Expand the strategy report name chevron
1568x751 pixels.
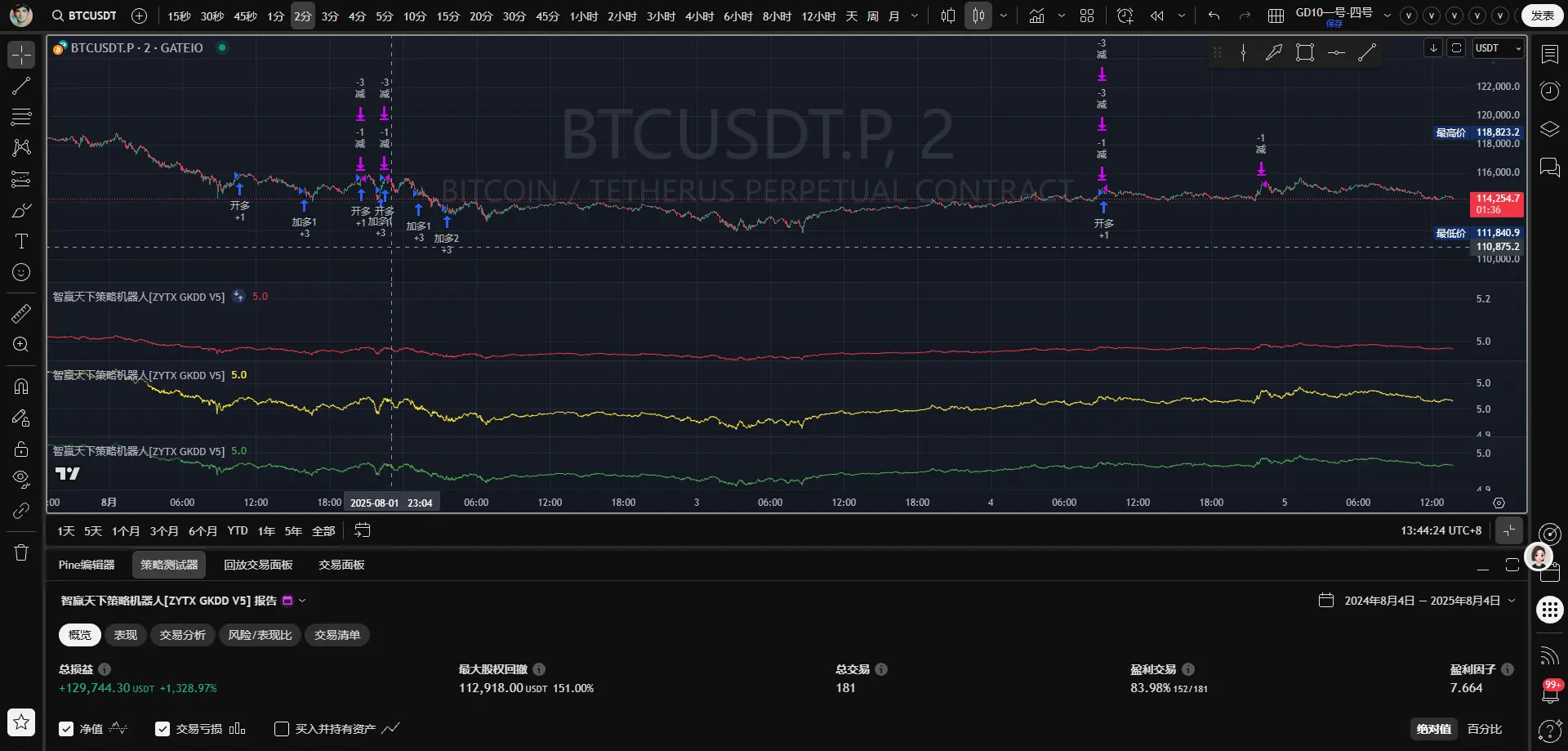[x=302, y=601]
